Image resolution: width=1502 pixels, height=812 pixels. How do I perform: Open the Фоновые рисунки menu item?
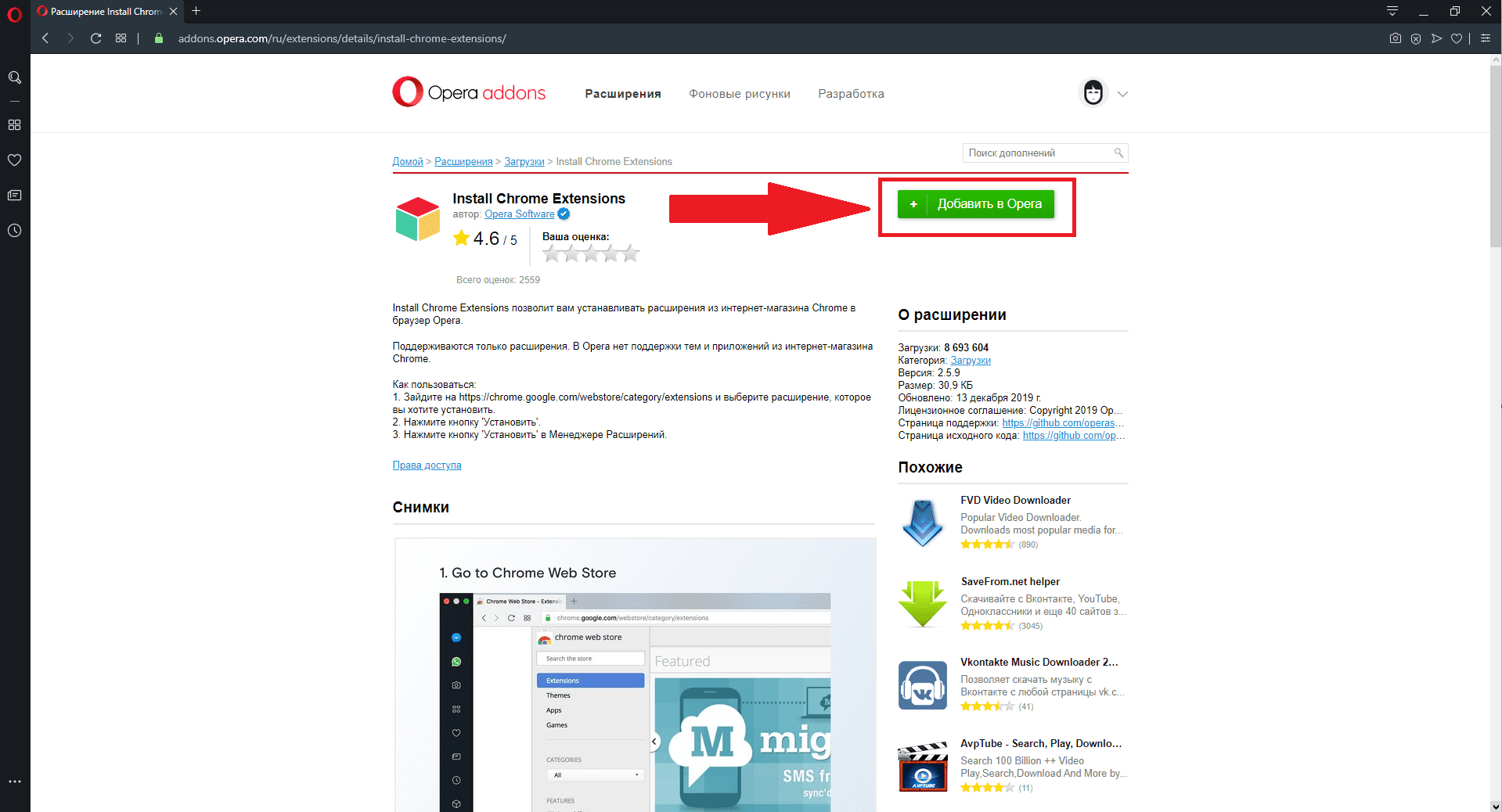[739, 94]
